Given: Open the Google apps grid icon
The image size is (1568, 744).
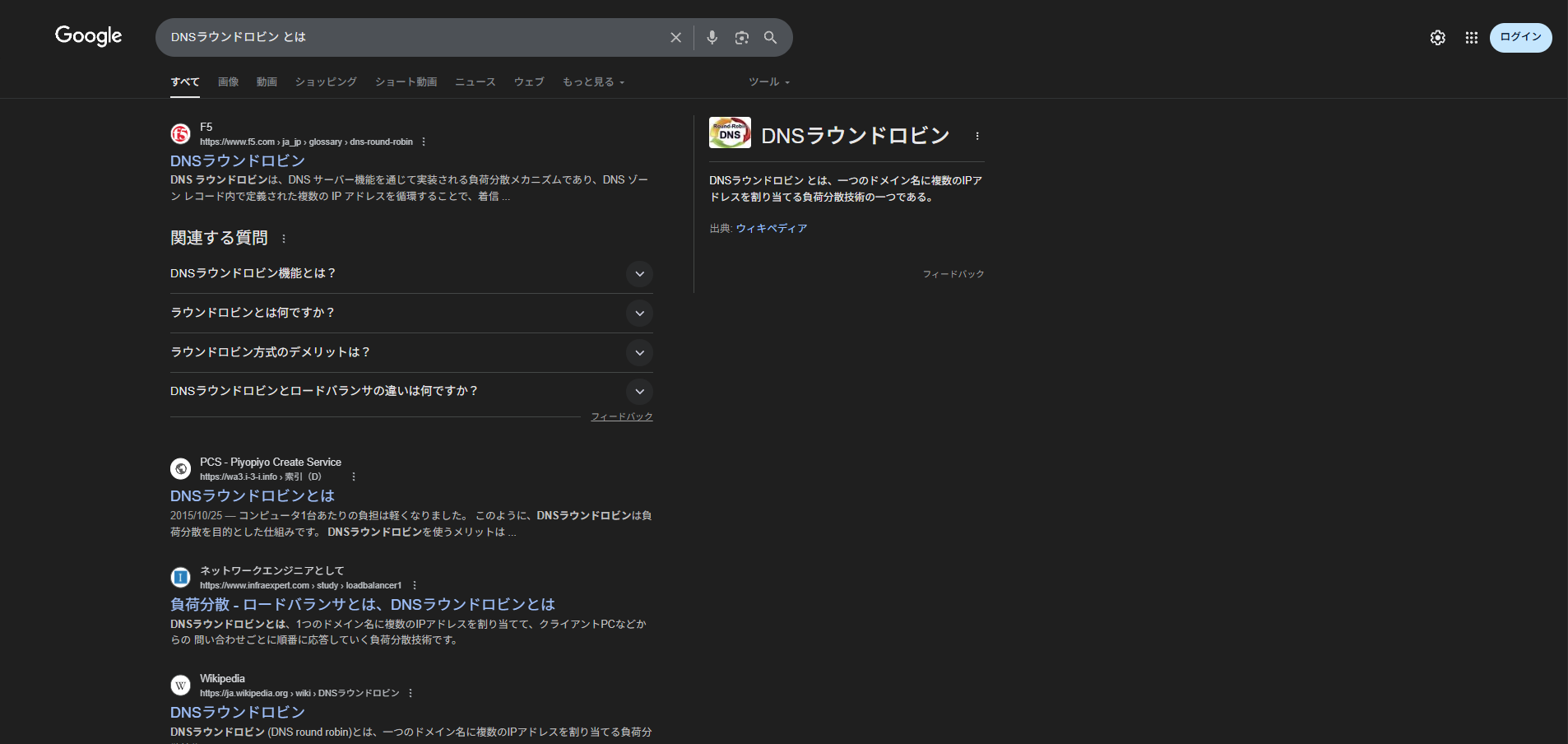Looking at the screenshot, I should click(1471, 38).
